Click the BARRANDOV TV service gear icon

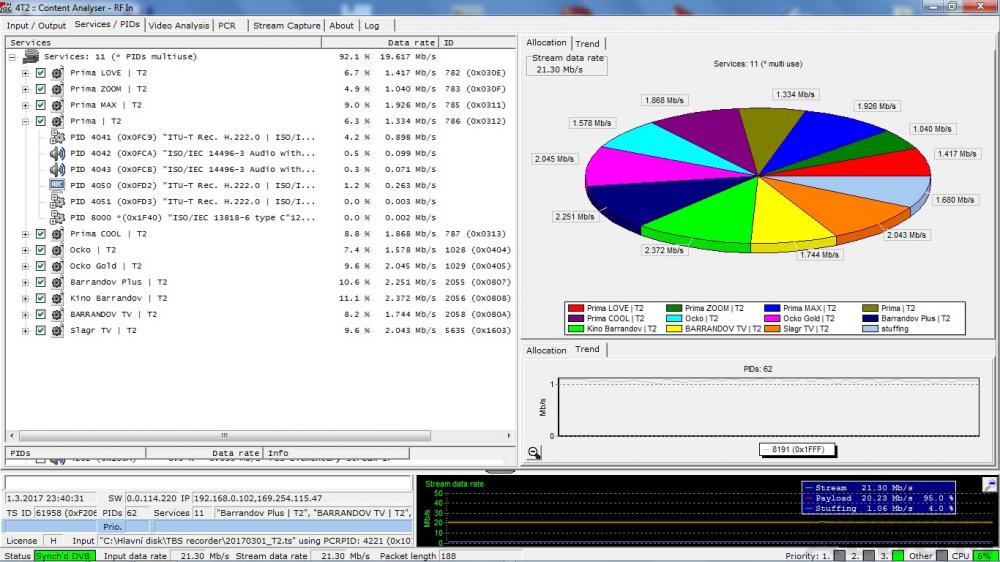tap(57, 314)
